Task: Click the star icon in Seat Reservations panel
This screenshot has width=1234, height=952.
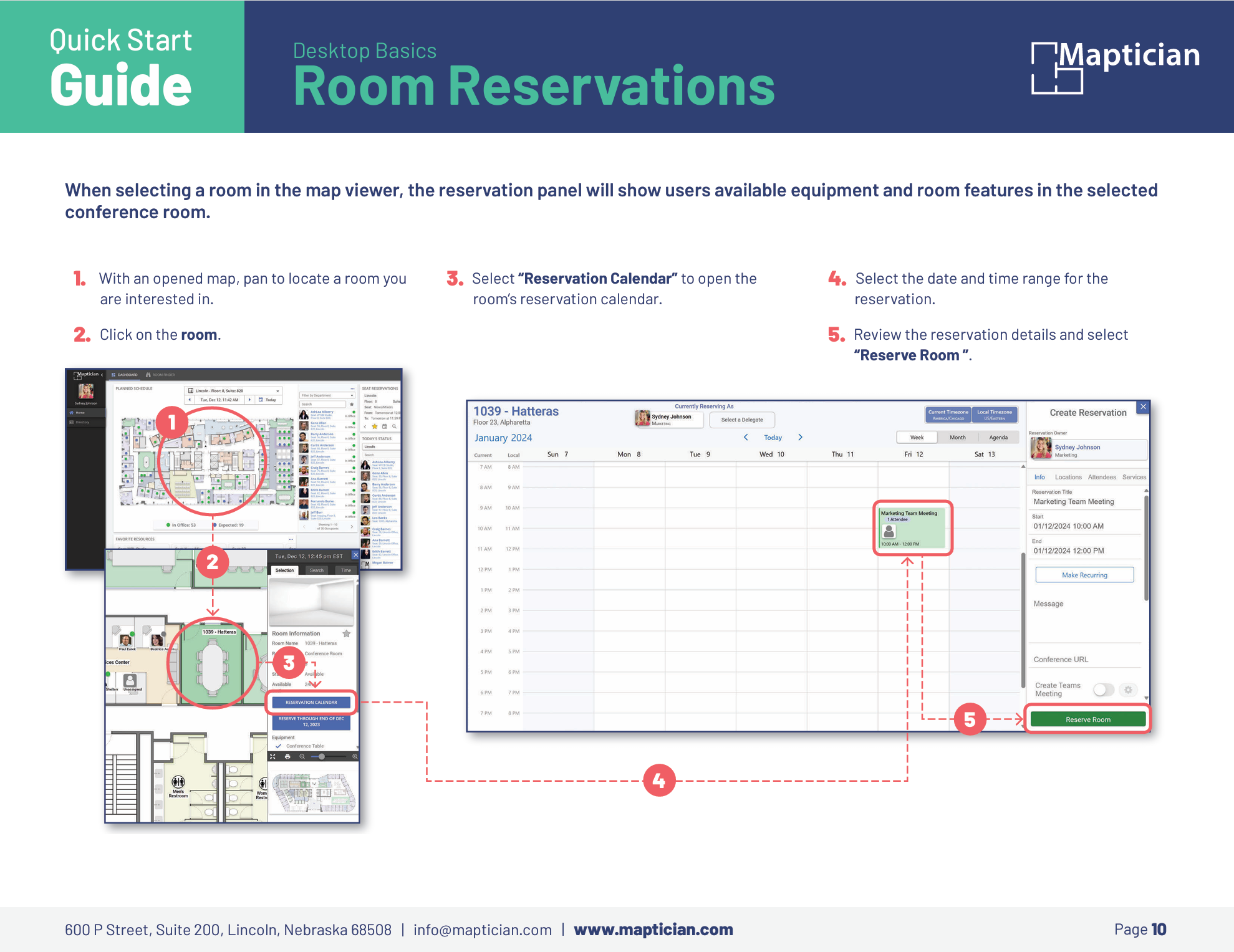Action: pos(374,426)
